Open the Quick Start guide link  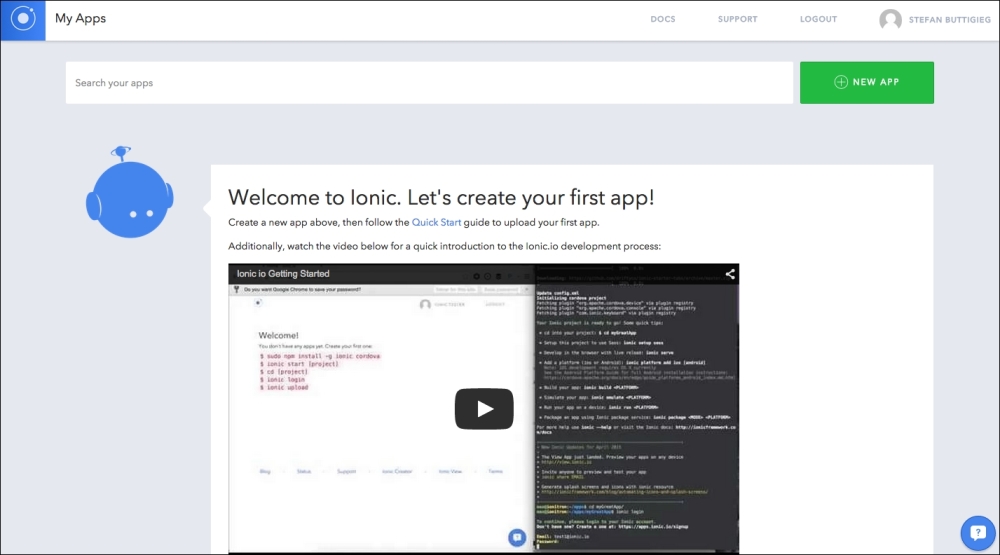(x=436, y=223)
